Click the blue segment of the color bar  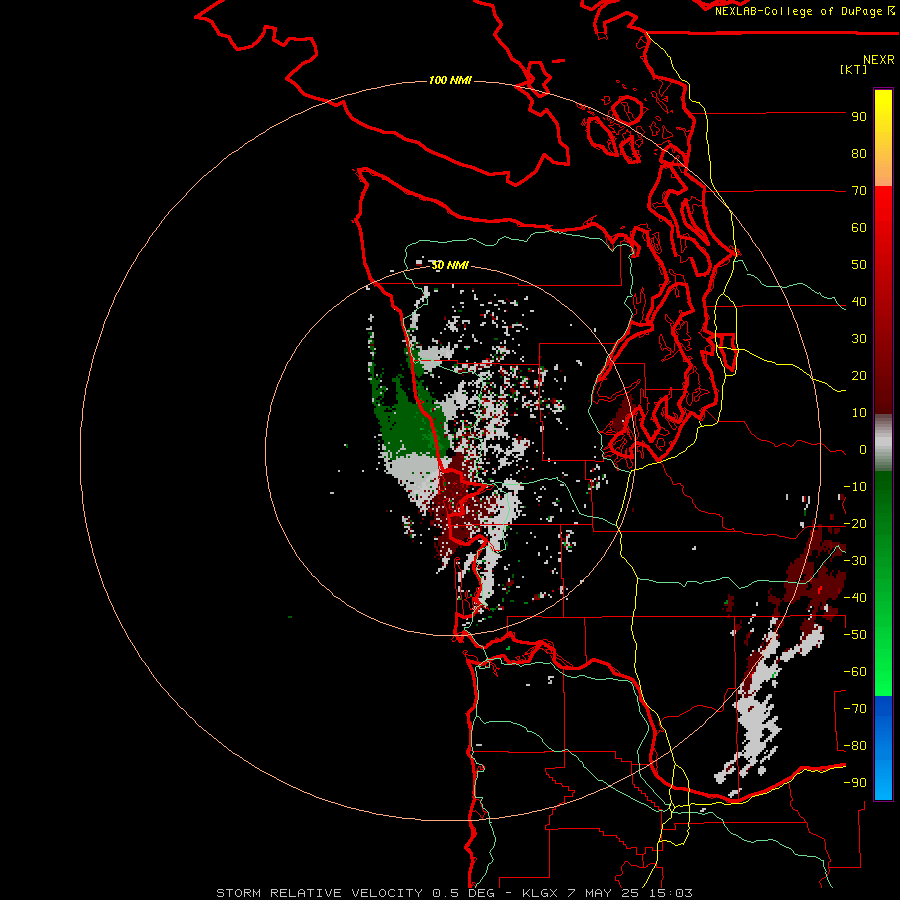(x=883, y=748)
